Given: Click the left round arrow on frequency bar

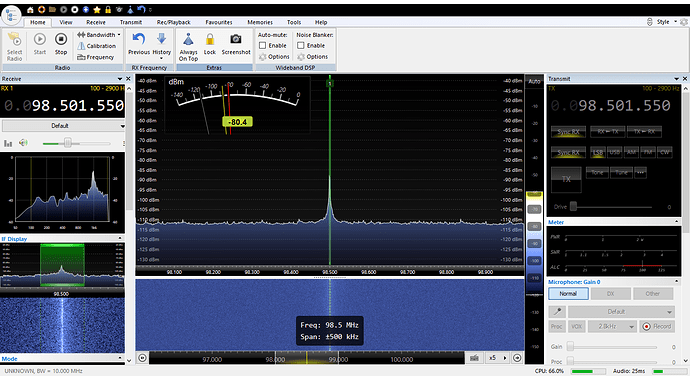Looking at the screenshot, I should [142, 358].
